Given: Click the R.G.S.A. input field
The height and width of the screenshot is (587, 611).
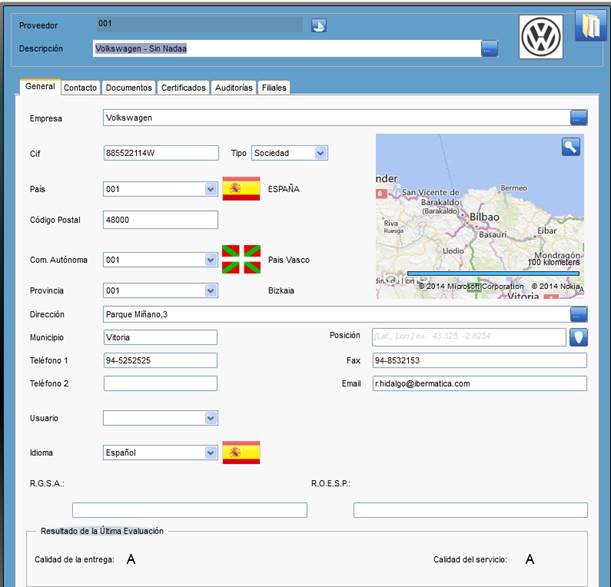Looking at the screenshot, I should pos(190,510).
